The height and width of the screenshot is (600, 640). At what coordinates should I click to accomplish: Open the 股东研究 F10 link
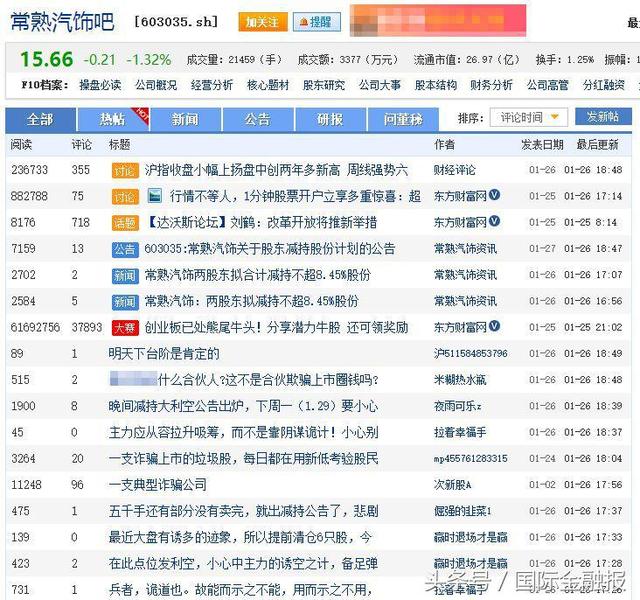(323, 85)
